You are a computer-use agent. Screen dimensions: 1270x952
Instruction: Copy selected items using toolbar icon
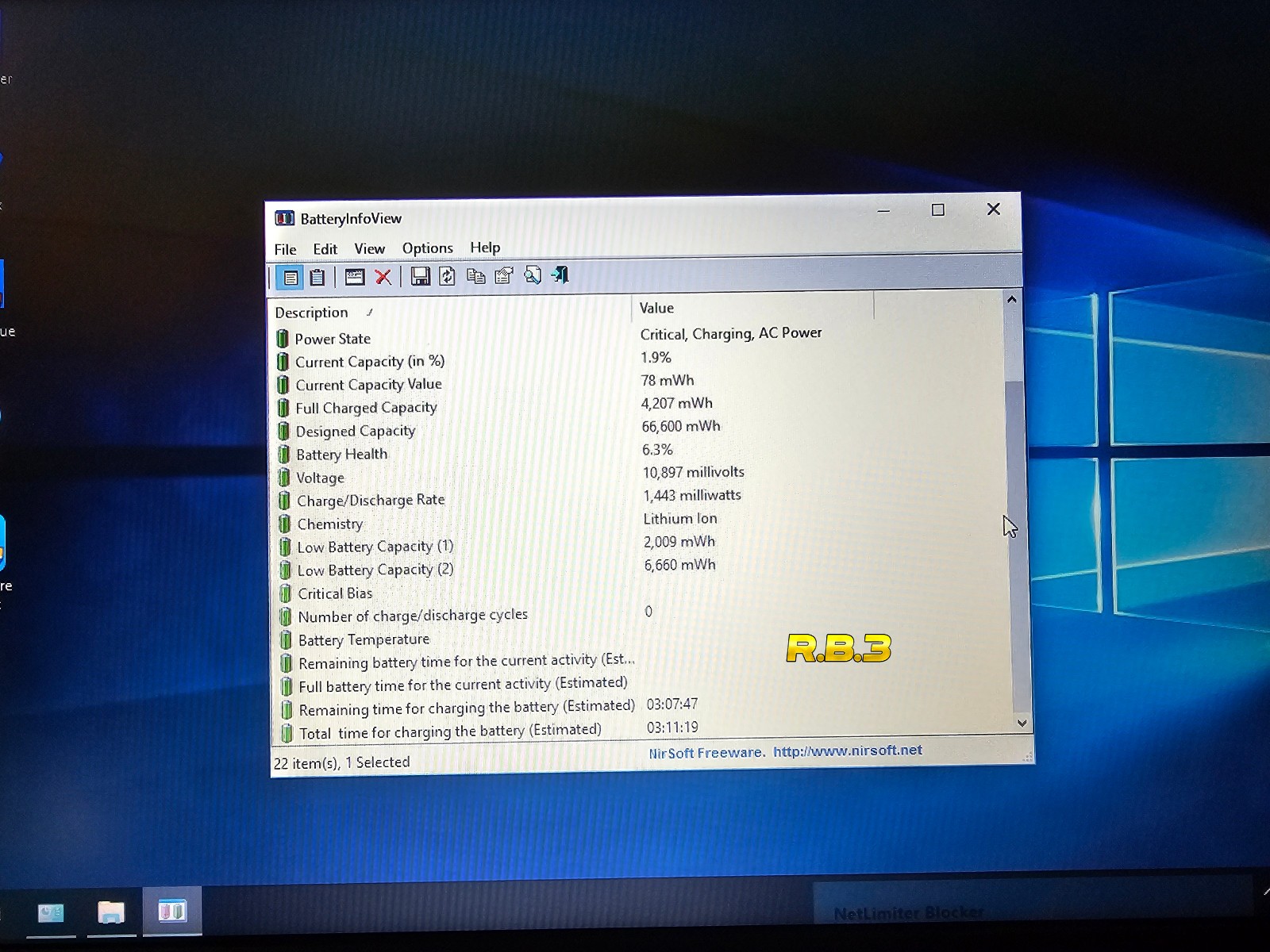coord(476,276)
